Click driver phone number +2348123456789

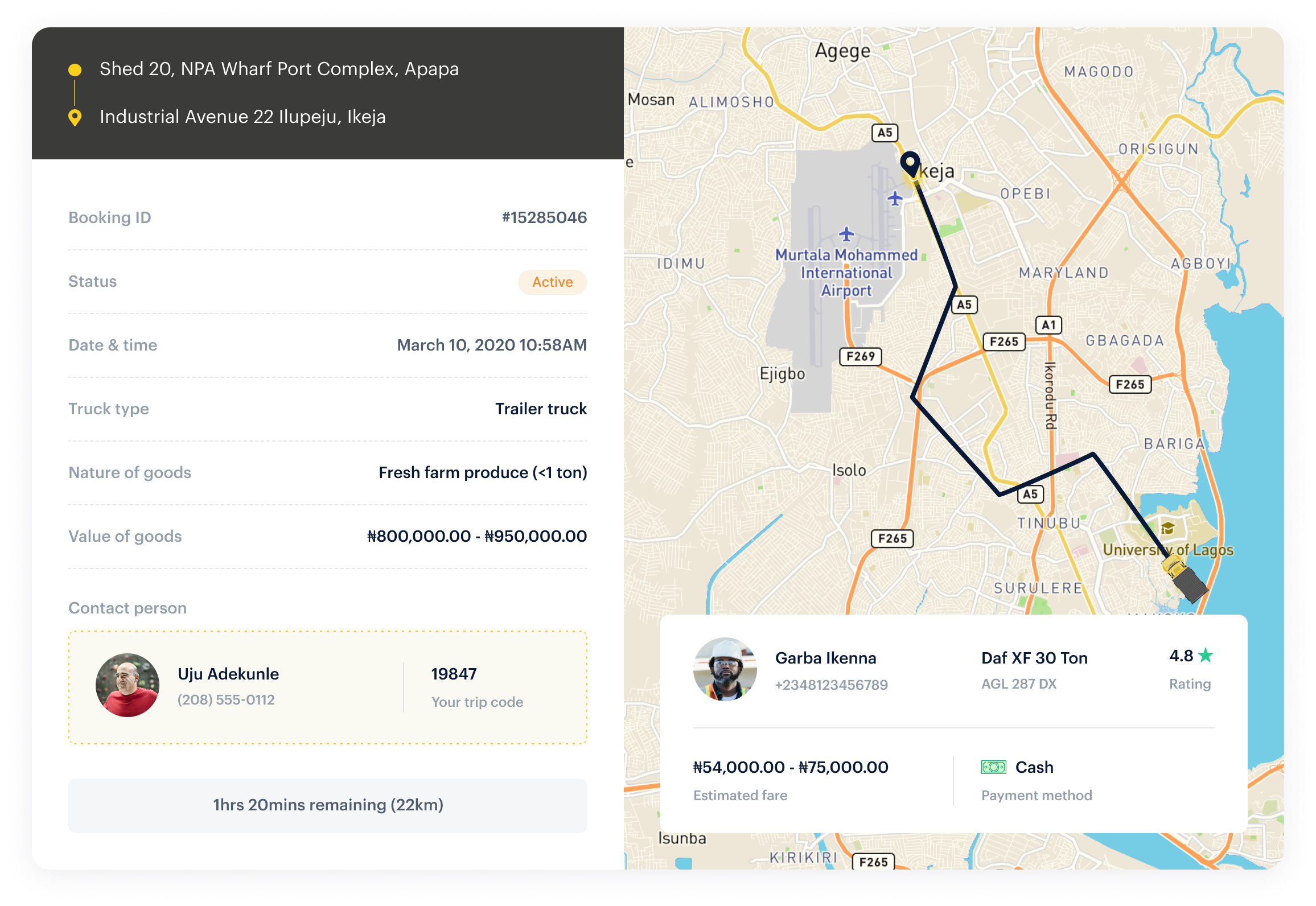tap(831, 685)
